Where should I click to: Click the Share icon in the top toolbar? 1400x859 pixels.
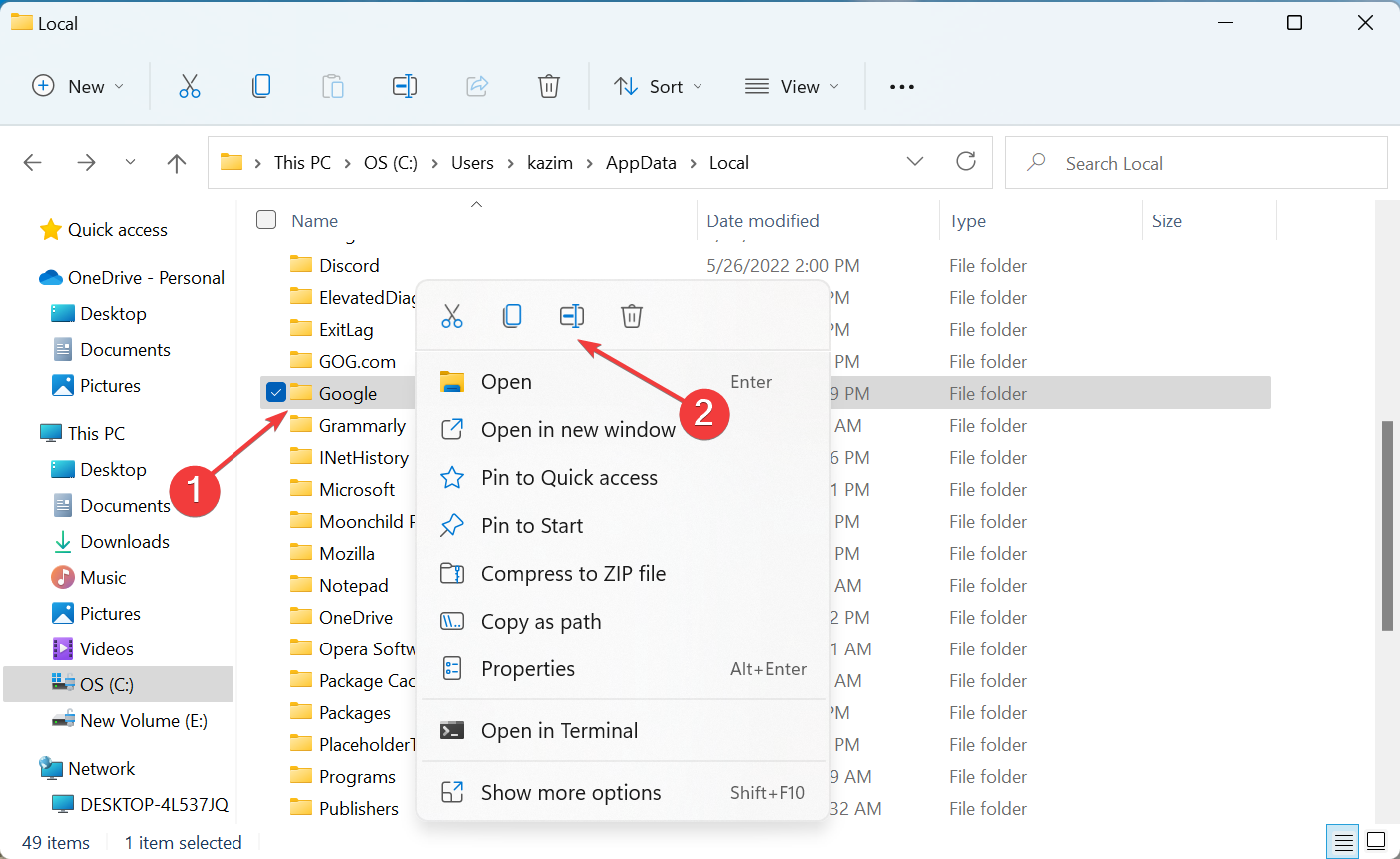tap(477, 87)
